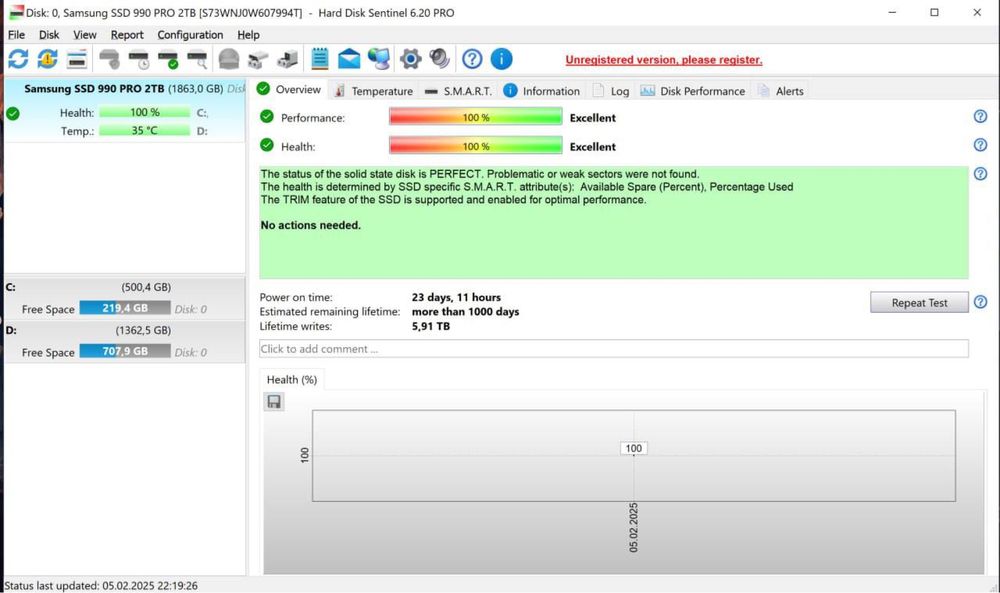Click the '5,91 TB' lifetime writes value
Screen dimensions: 1000x593
[x=430, y=326]
